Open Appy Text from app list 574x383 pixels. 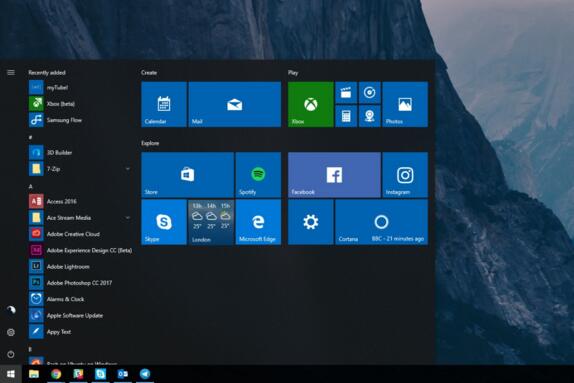pos(81,332)
